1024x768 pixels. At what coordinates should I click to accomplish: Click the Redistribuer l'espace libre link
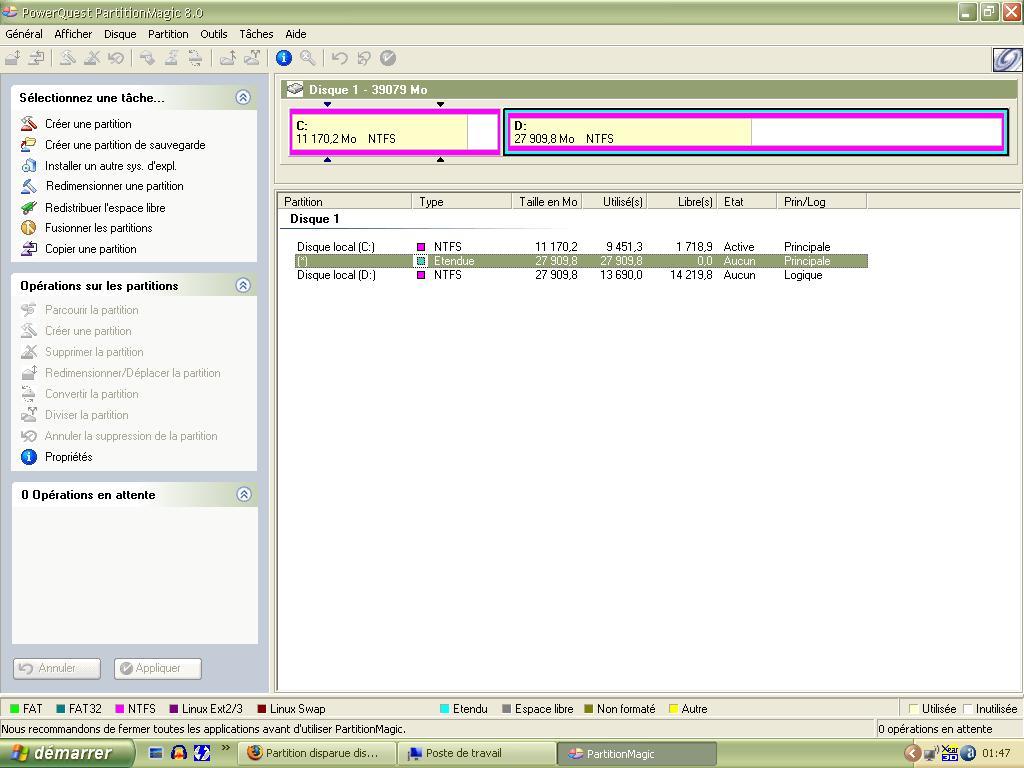pos(105,208)
